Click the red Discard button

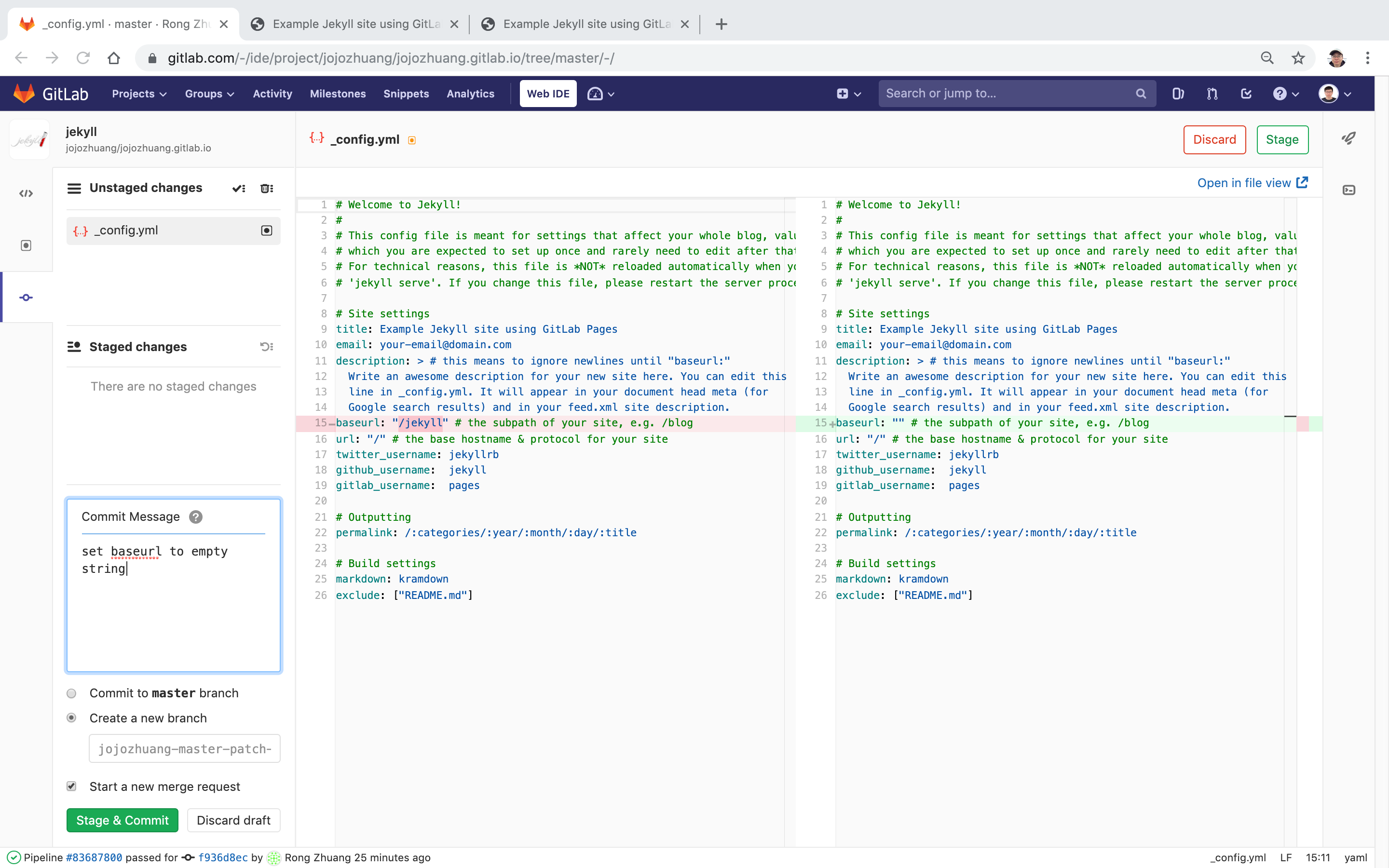(1214, 139)
